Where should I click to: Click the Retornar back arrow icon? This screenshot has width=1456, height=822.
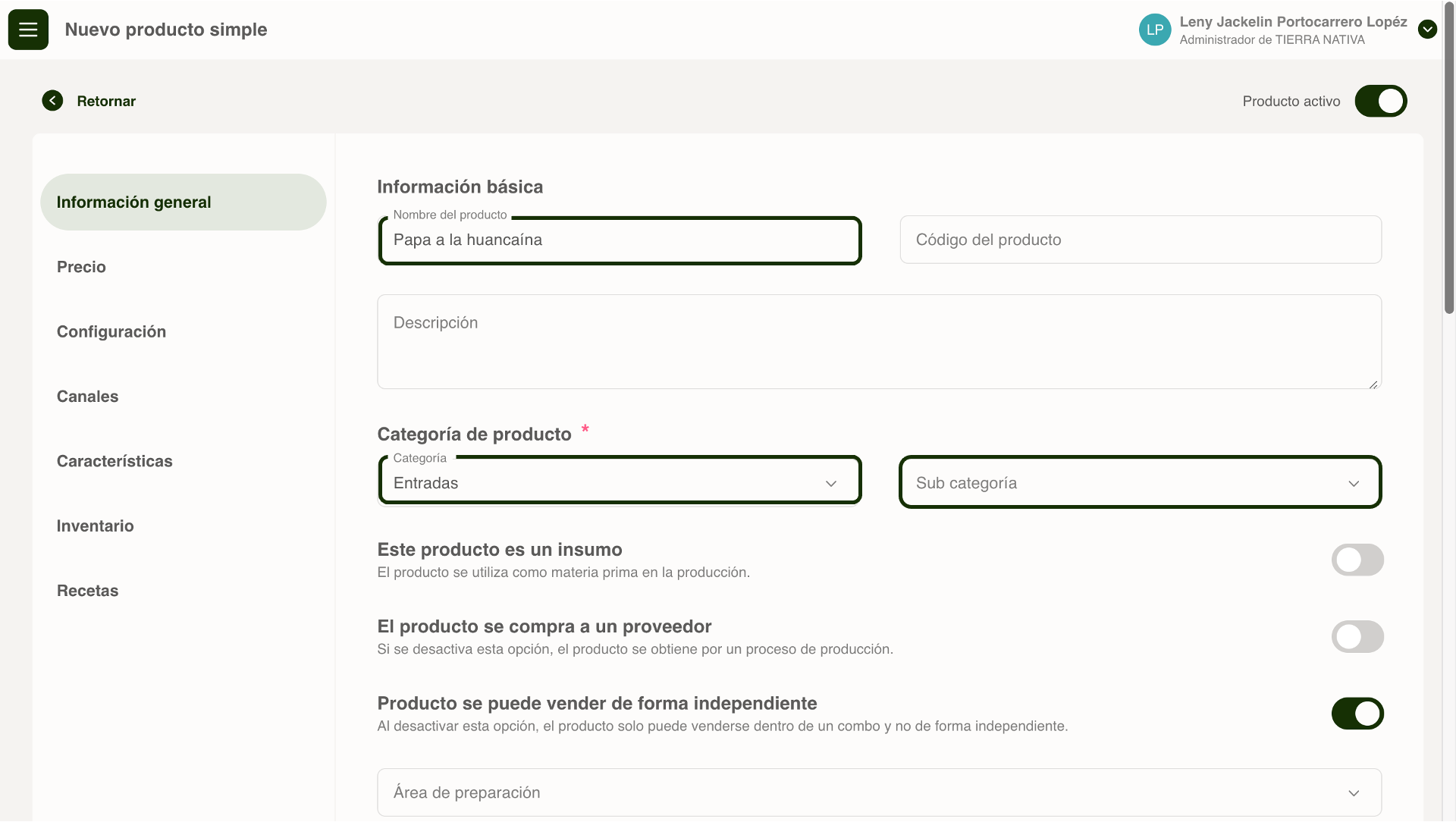(x=52, y=101)
